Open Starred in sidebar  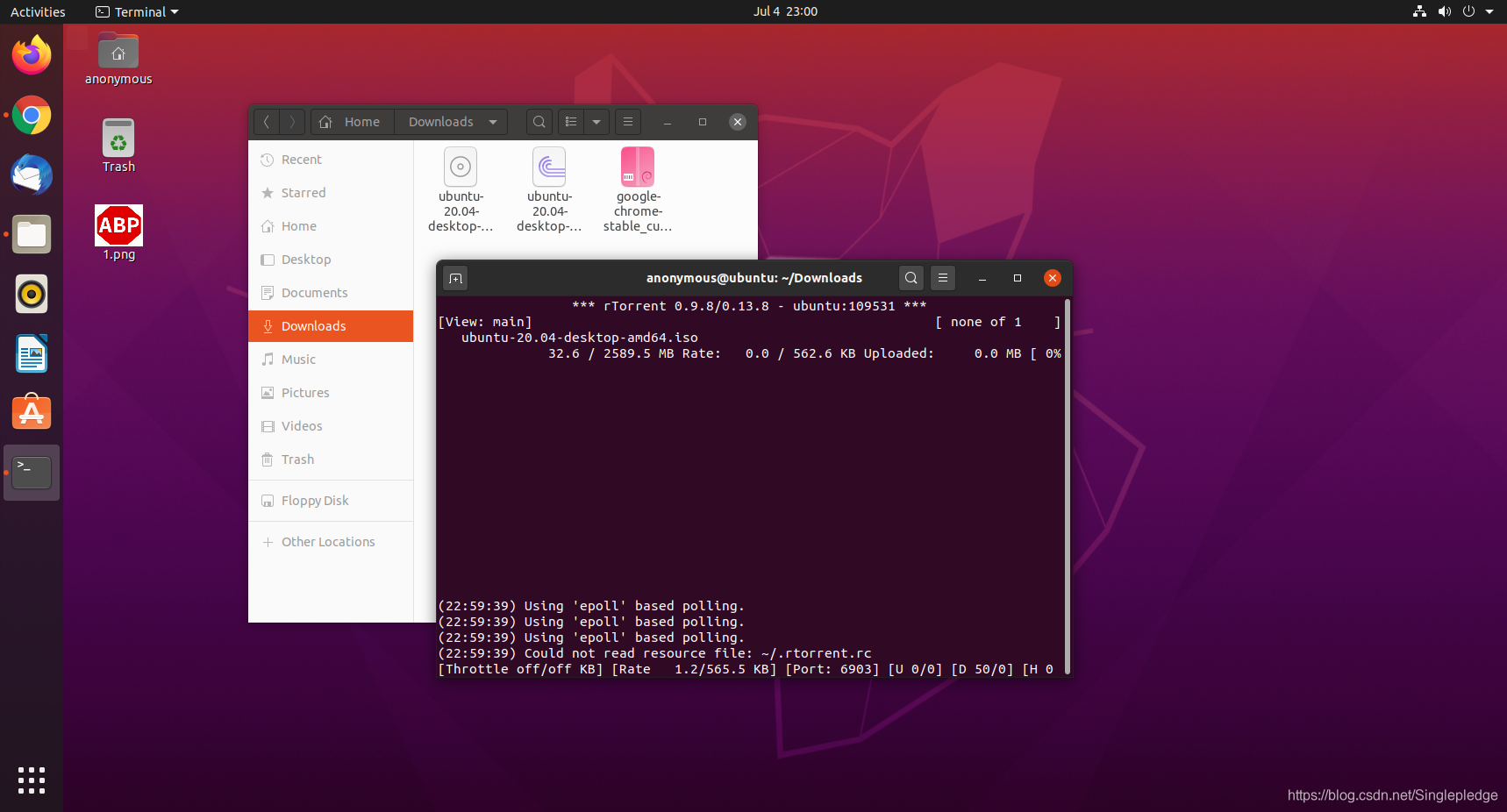coord(331,193)
